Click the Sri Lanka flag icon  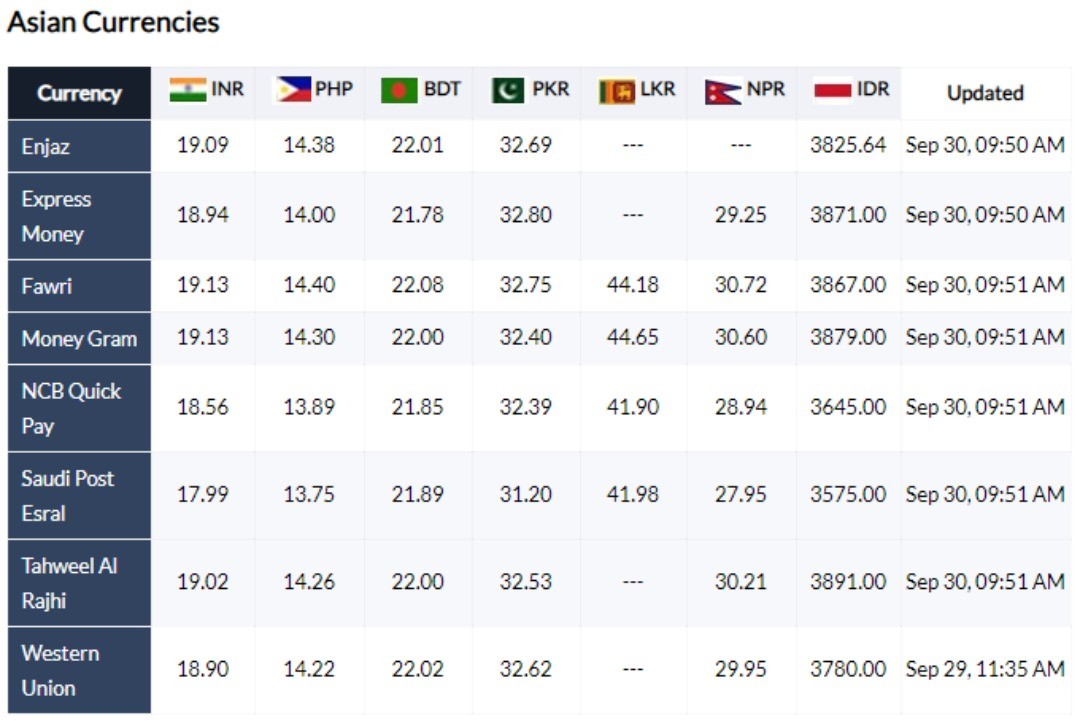pyautogui.click(x=617, y=92)
